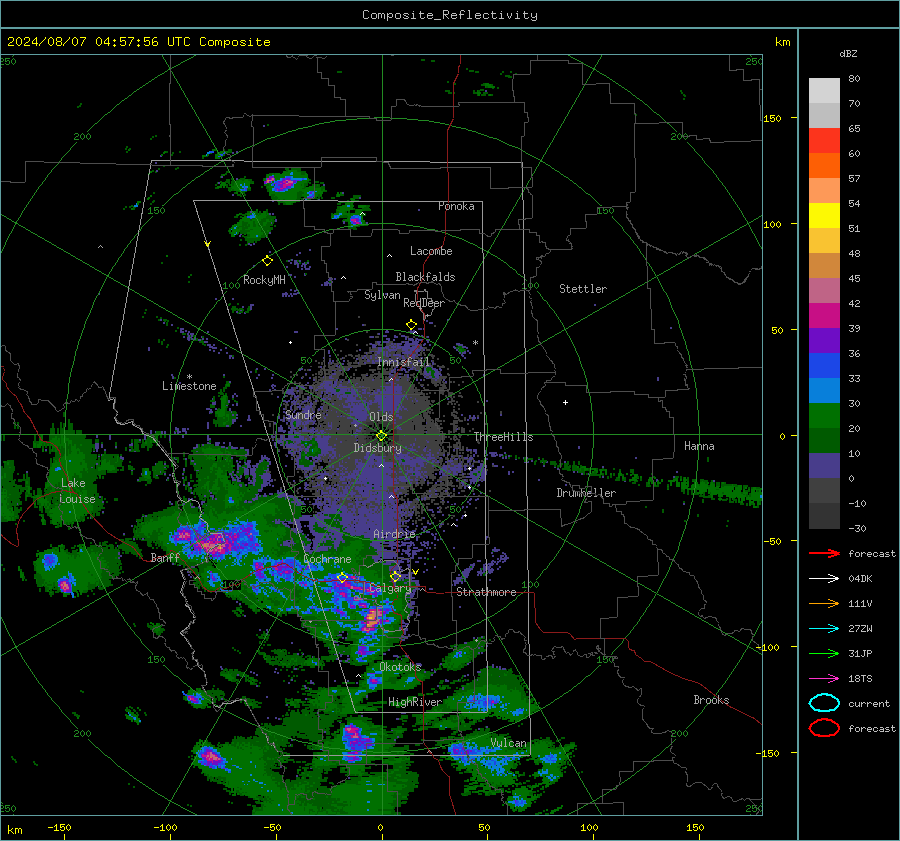This screenshot has width=900, height=841.
Task: Pick the bright green 20-30 dBZ swatch
Action: [824, 416]
